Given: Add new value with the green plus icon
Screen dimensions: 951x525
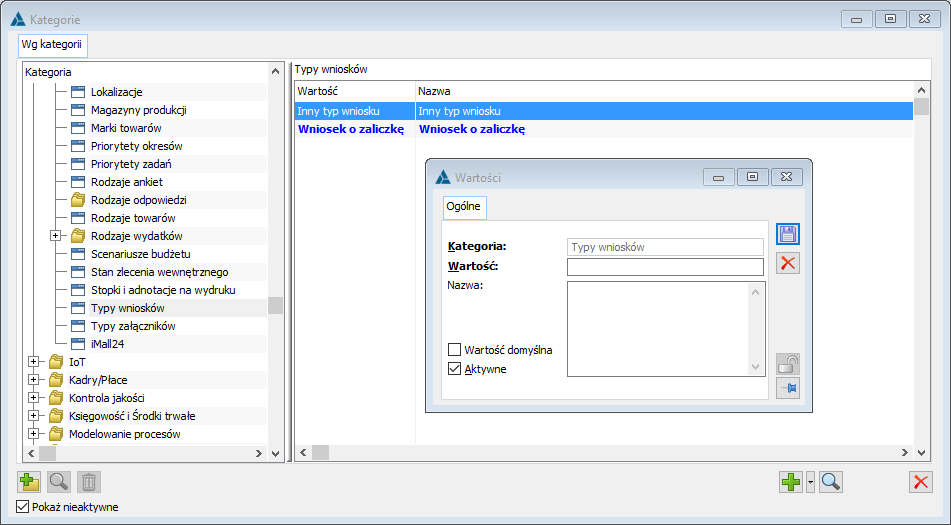Looking at the screenshot, I should point(791,482).
